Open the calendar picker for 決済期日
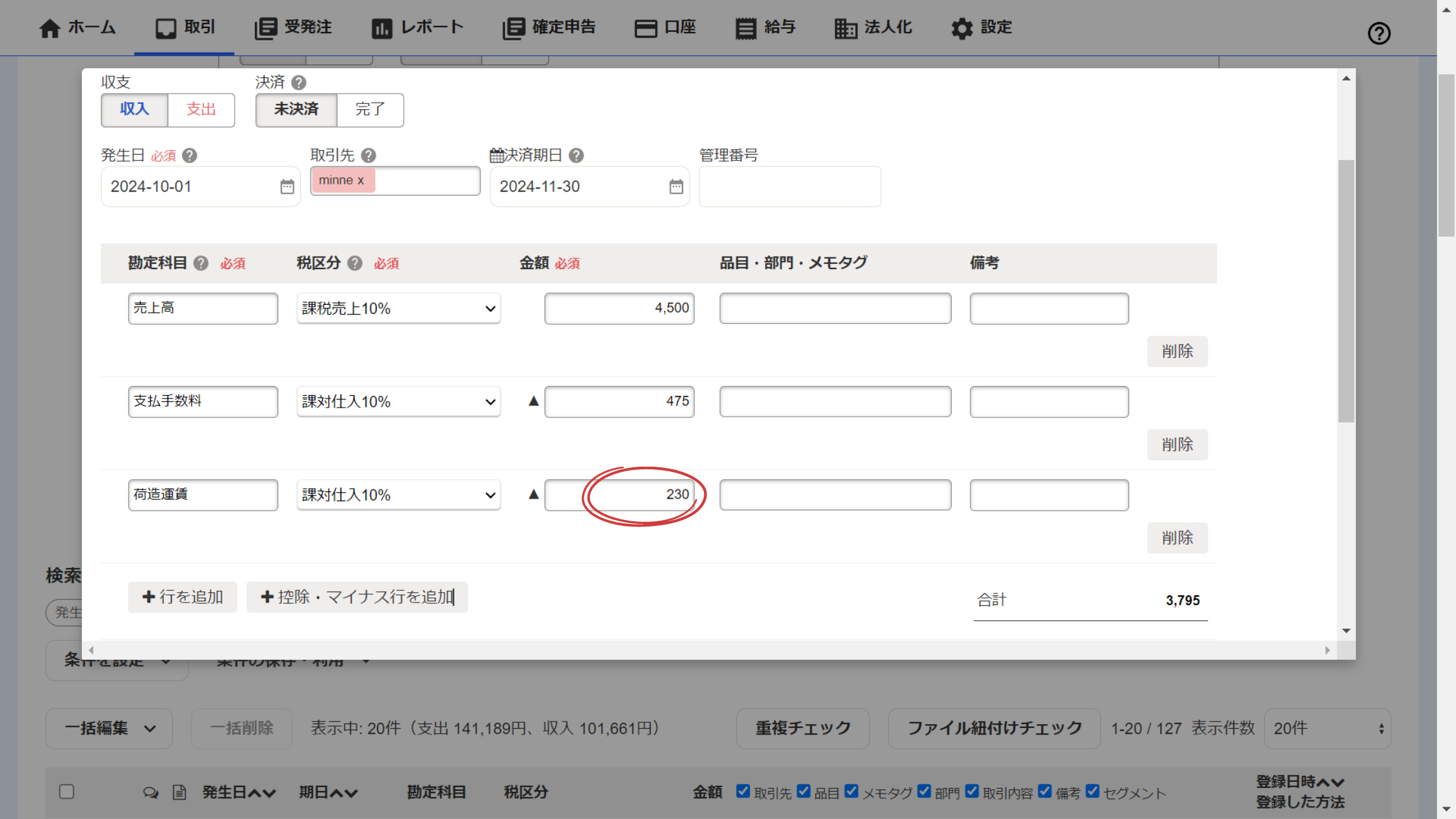The width and height of the screenshot is (1456, 819). click(676, 187)
